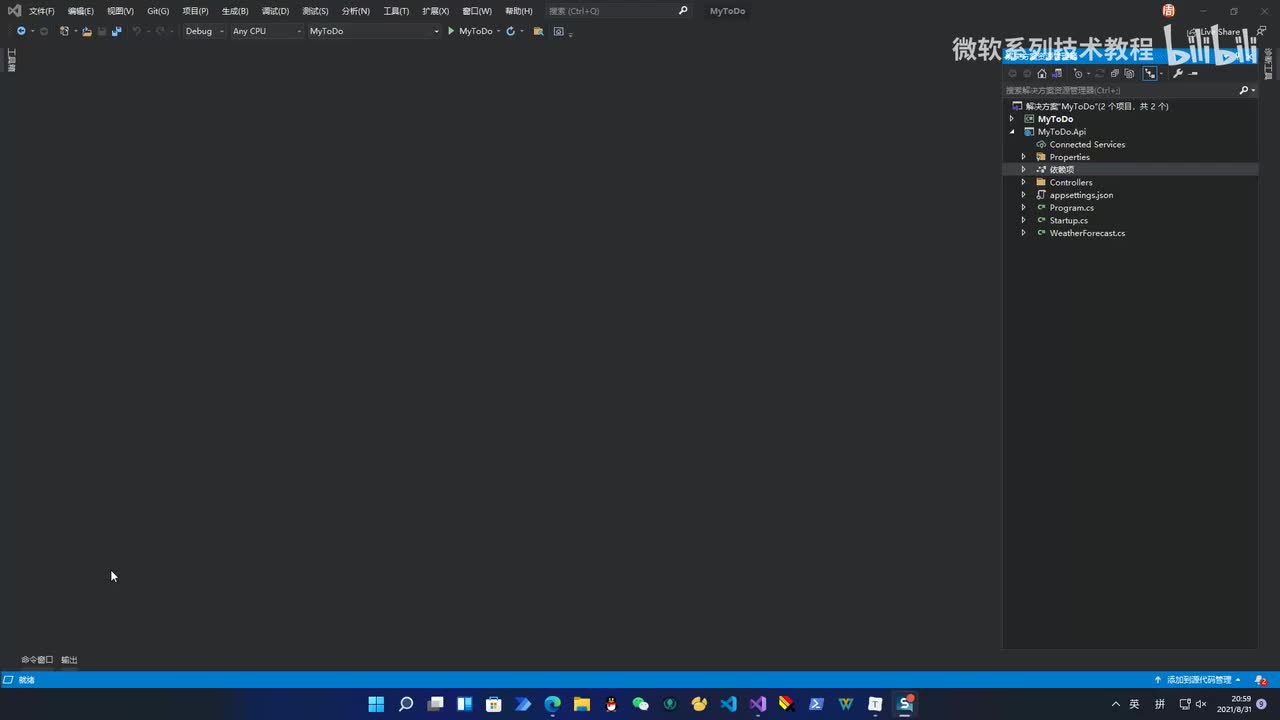
Task: Open Microsoft Edge from the taskbar
Action: click(x=553, y=704)
